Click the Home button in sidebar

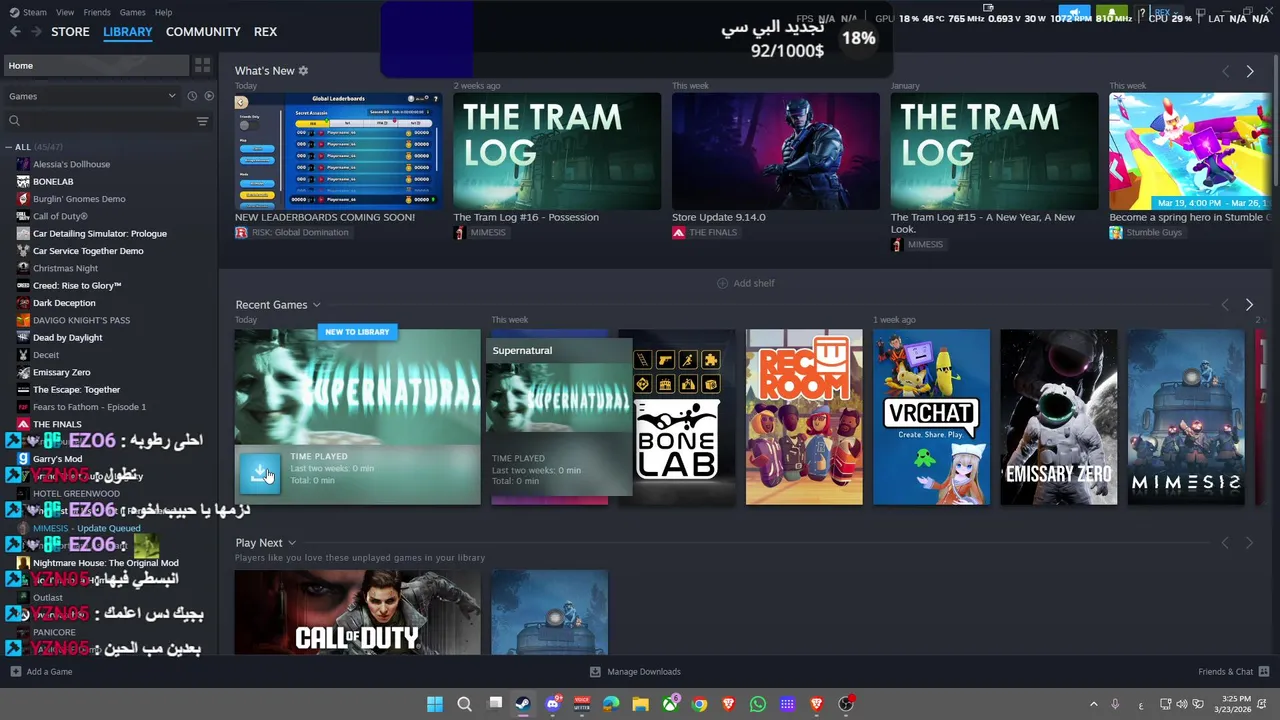point(96,65)
